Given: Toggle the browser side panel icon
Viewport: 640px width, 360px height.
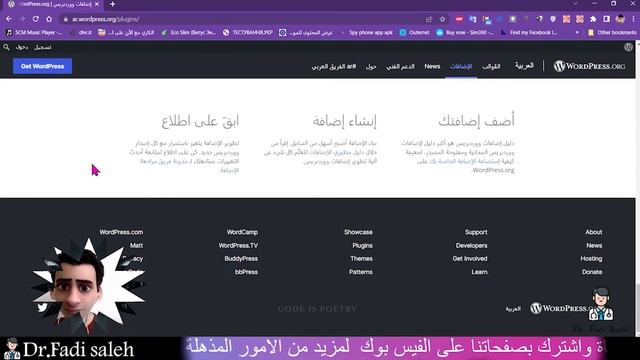Looking at the screenshot, I should pyautogui.click(x=607, y=19).
